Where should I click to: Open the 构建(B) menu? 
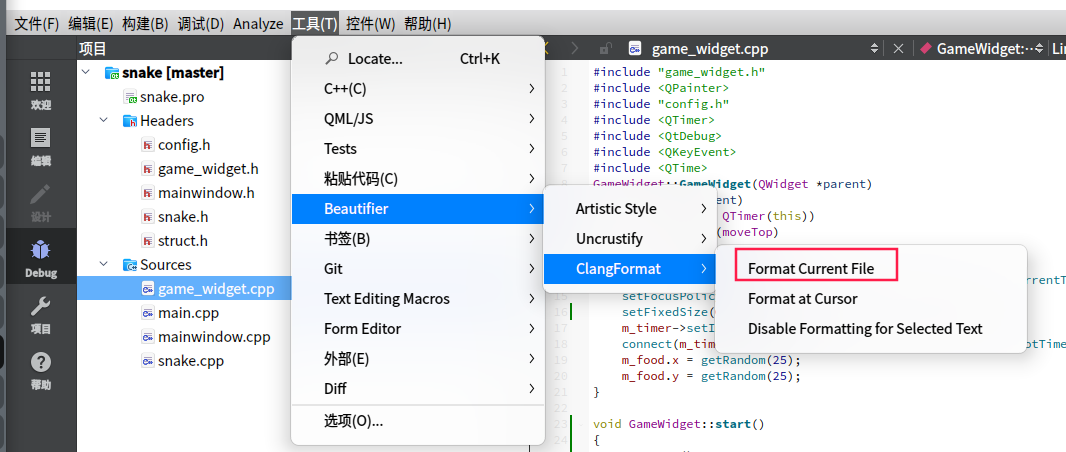click(145, 24)
